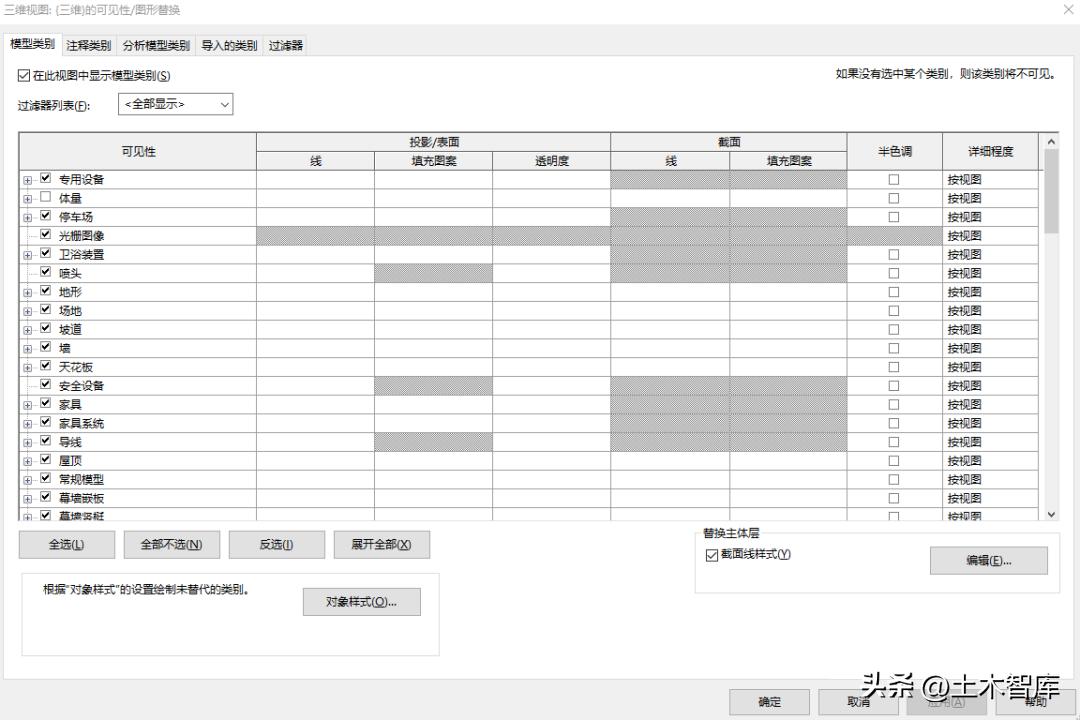The height and width of the screenshot is (720, 1080).
Task: Open the 过滤器列表 dropdown showing 全部显示
Action: (x=225, y=104)
